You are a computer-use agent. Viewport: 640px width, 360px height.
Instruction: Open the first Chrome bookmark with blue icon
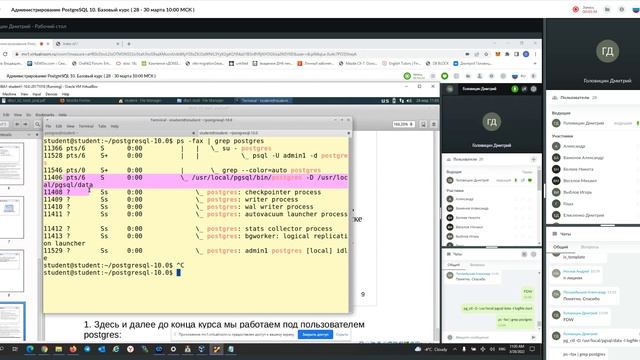click(x=47, y=63)
